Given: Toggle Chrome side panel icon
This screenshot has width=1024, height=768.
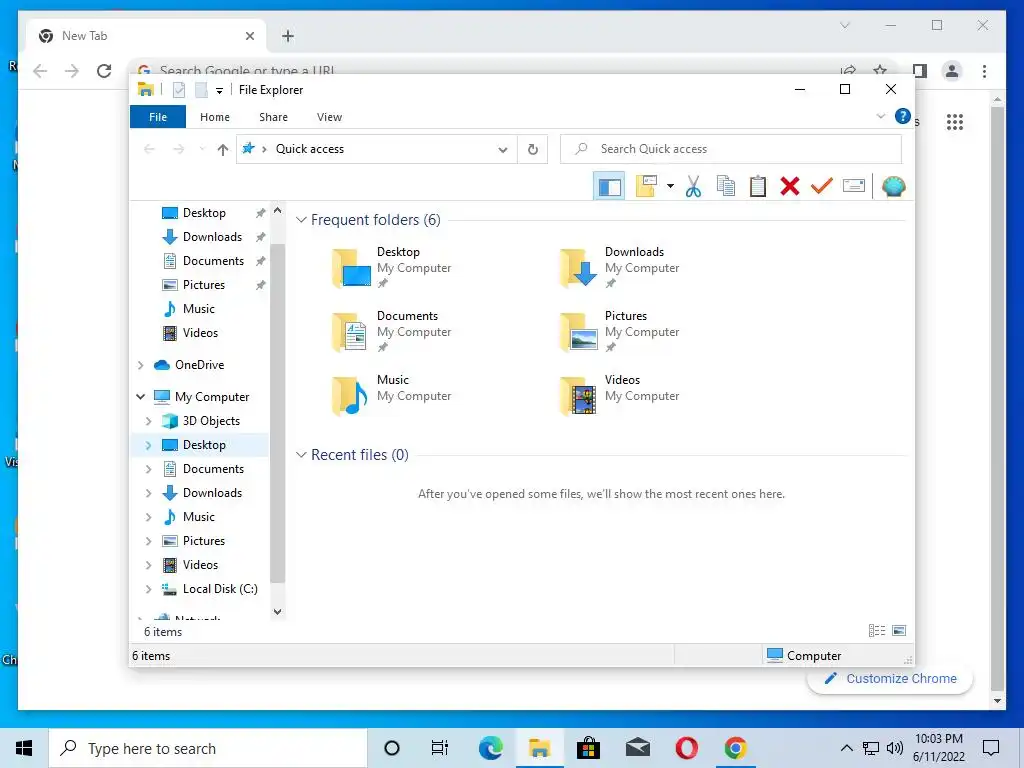Looking at the screenshot, I should tap(920, 71).
